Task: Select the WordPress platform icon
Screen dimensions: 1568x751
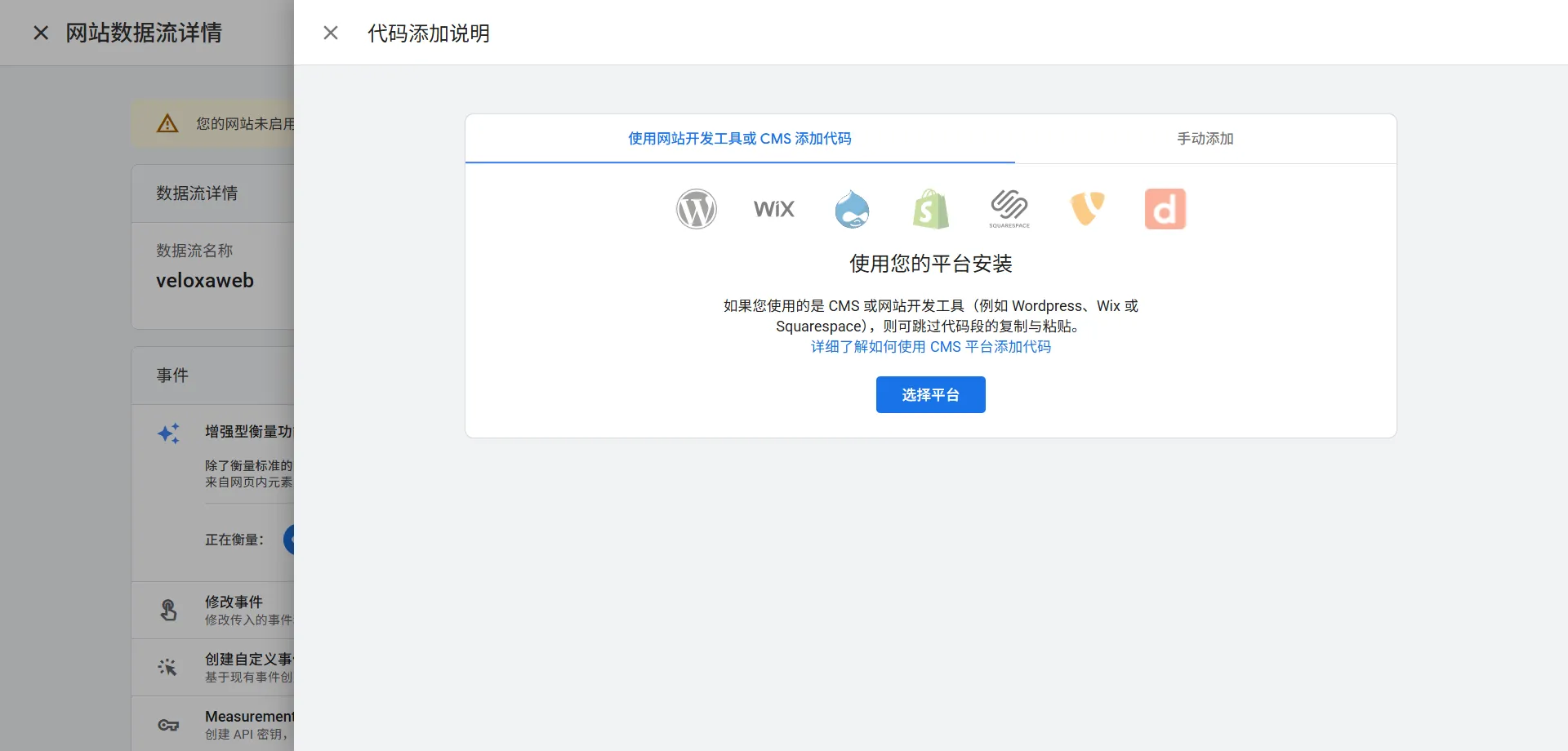Action: coord(696,209)
